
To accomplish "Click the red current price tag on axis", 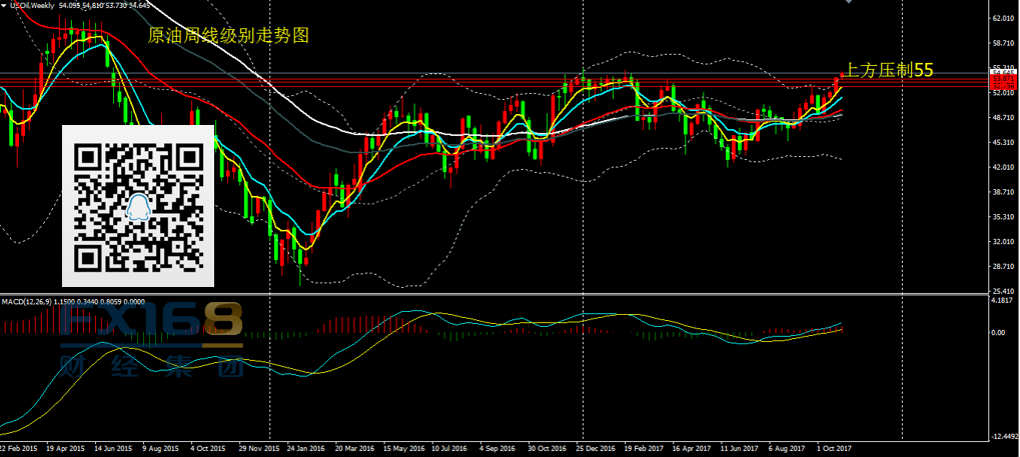I will [1001, 76].
